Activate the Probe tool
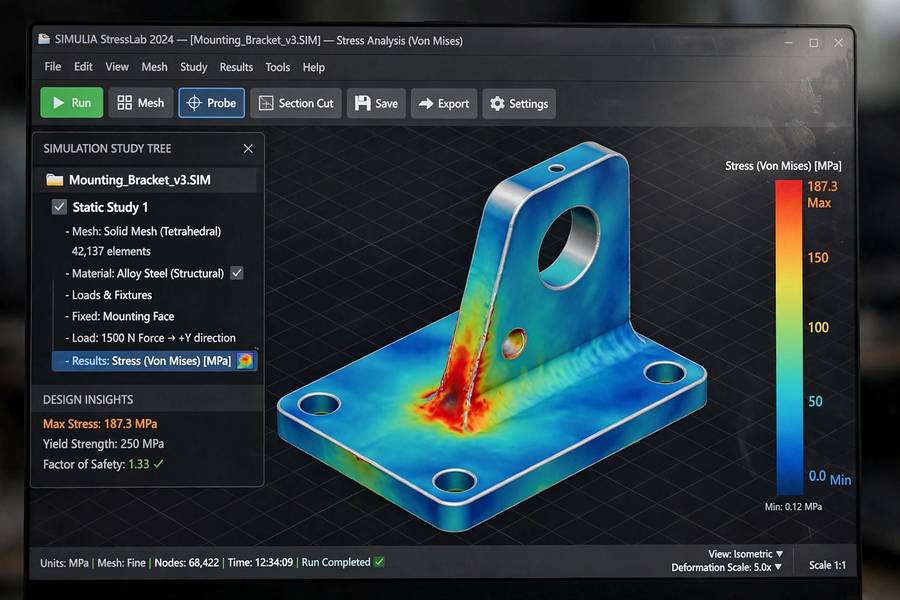The image size is (900, 600). point(211,103)
